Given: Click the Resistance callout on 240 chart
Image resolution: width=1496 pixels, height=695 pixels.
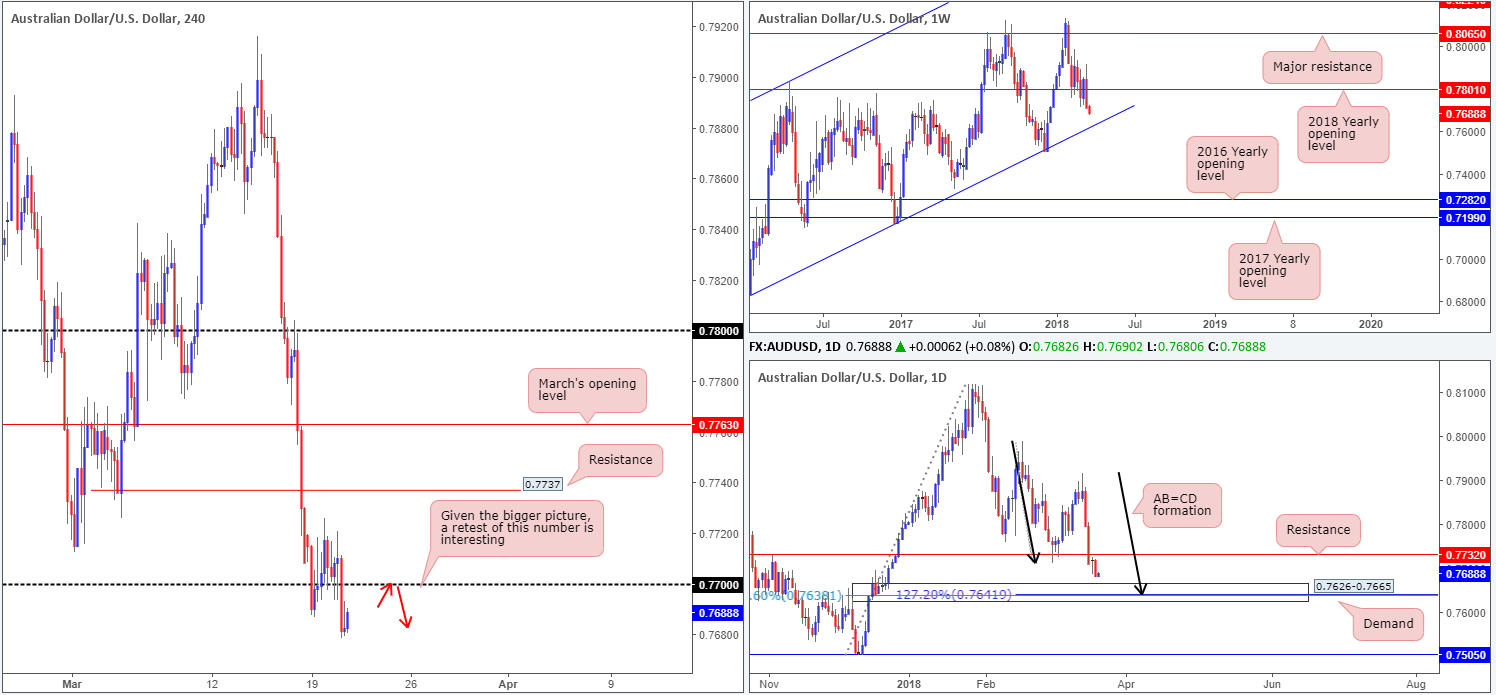Looking at the screenshot, I should [x=620, y=460].
